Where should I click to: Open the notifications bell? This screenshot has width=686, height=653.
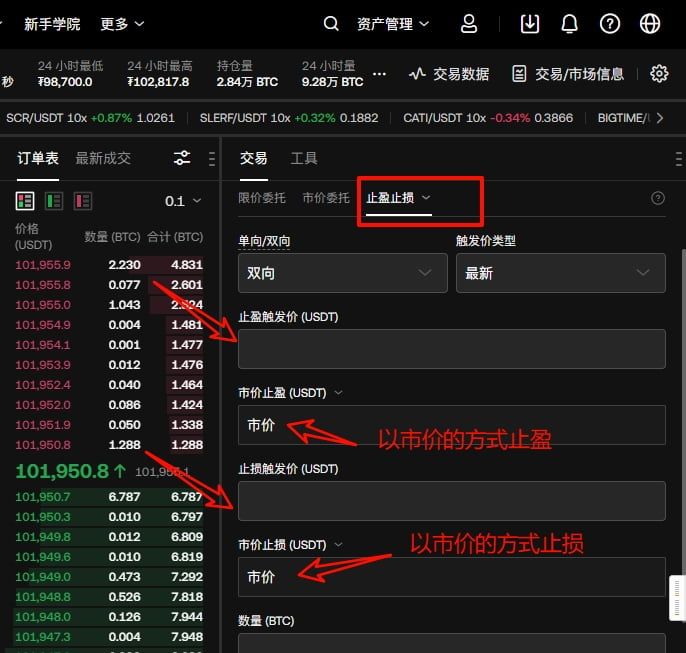pos(570,23)
